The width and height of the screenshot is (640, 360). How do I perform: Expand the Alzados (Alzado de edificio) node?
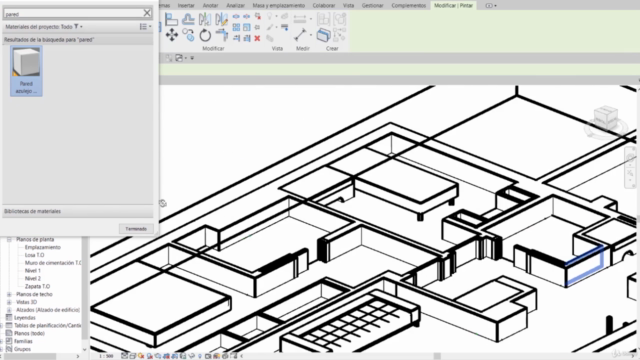click(9, 310)
